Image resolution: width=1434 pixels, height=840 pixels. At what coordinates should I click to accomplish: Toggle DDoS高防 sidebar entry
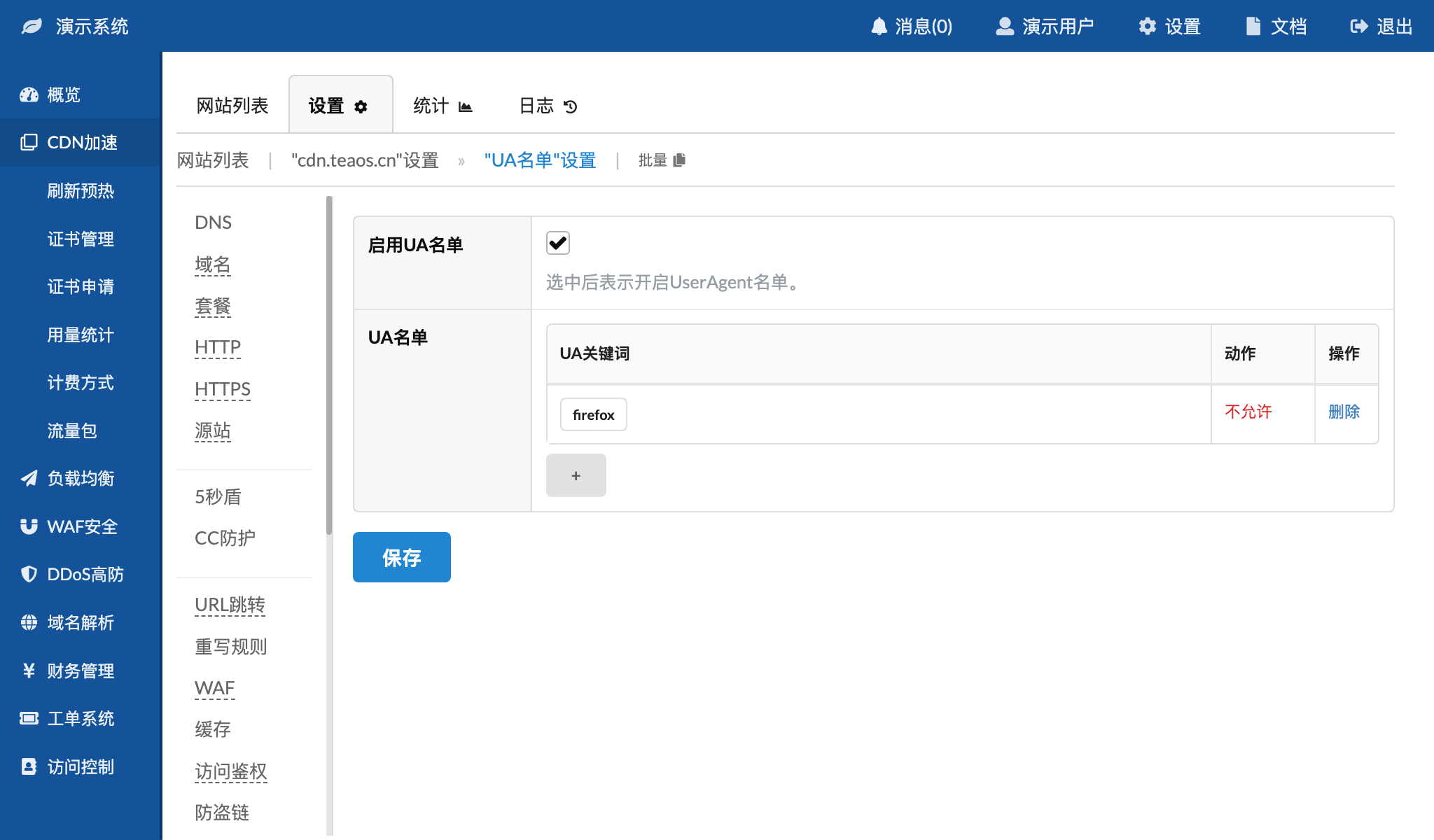(x=85, y=574)
